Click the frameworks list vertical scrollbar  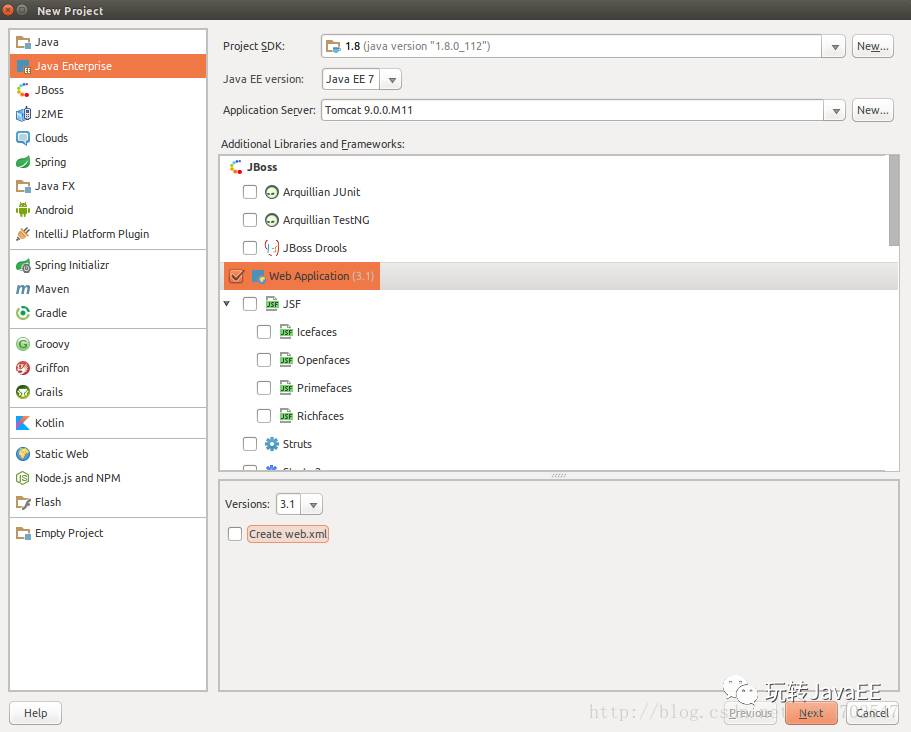pyautogui.click(x=893, y=200)
